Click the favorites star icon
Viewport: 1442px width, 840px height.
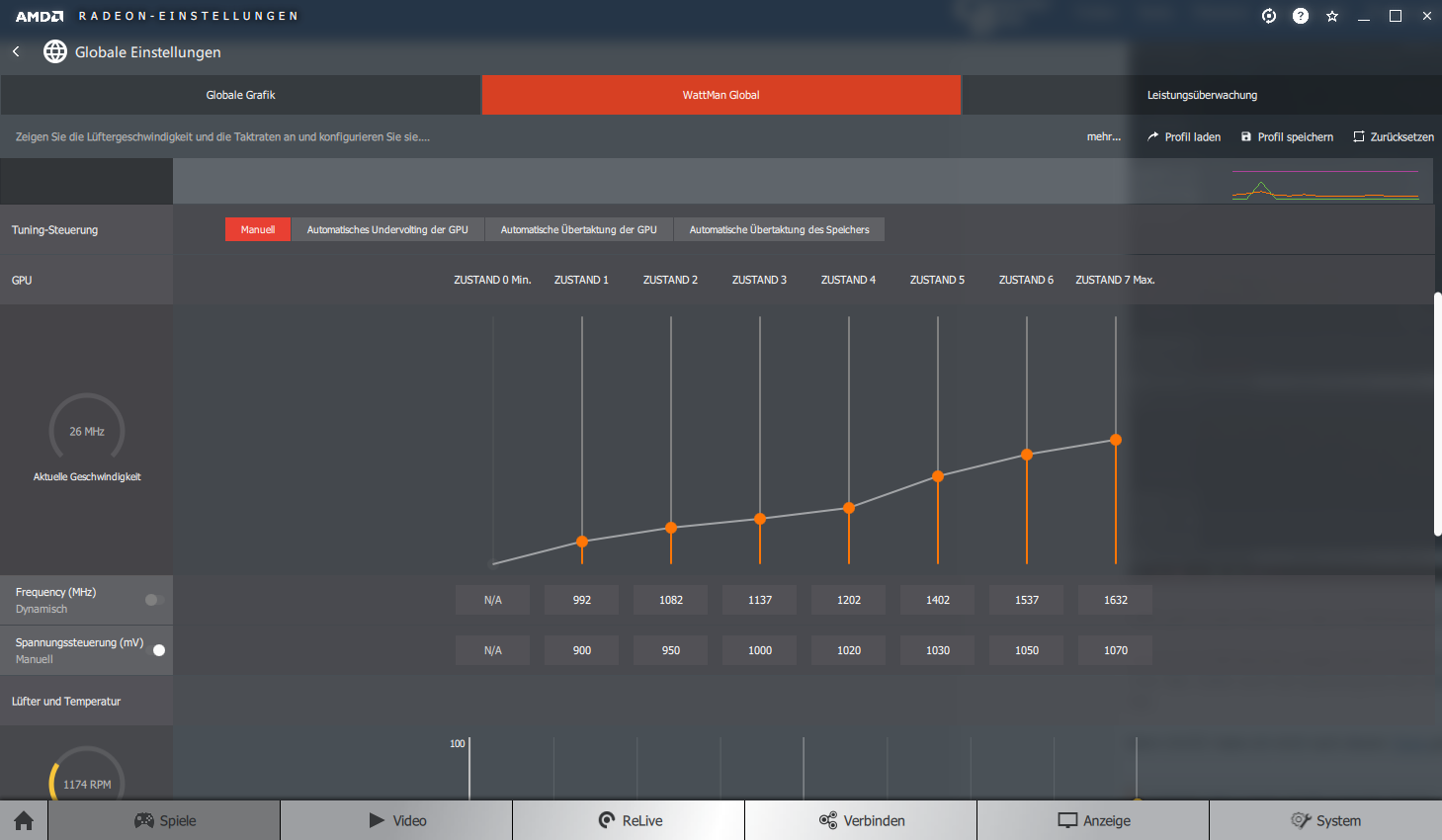[1332, 16]
